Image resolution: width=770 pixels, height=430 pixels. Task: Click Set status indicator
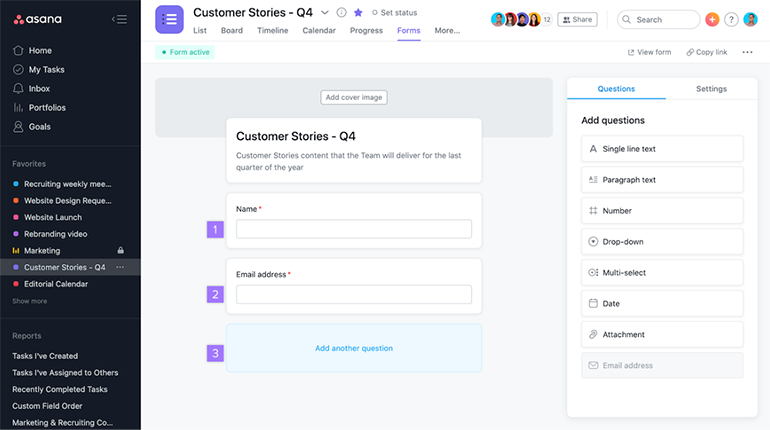(394, 13)
